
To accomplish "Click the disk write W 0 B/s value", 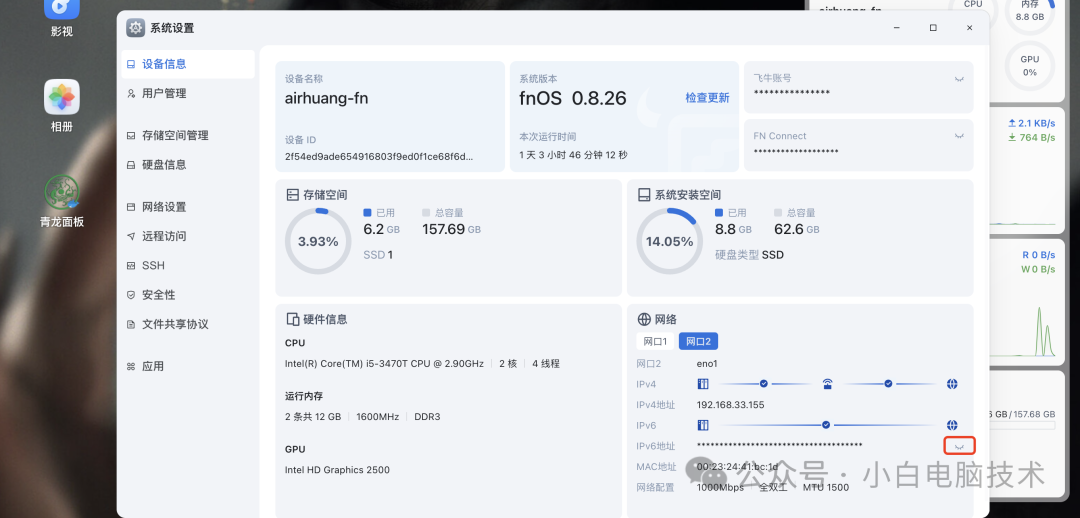I will click(1038, 269).
